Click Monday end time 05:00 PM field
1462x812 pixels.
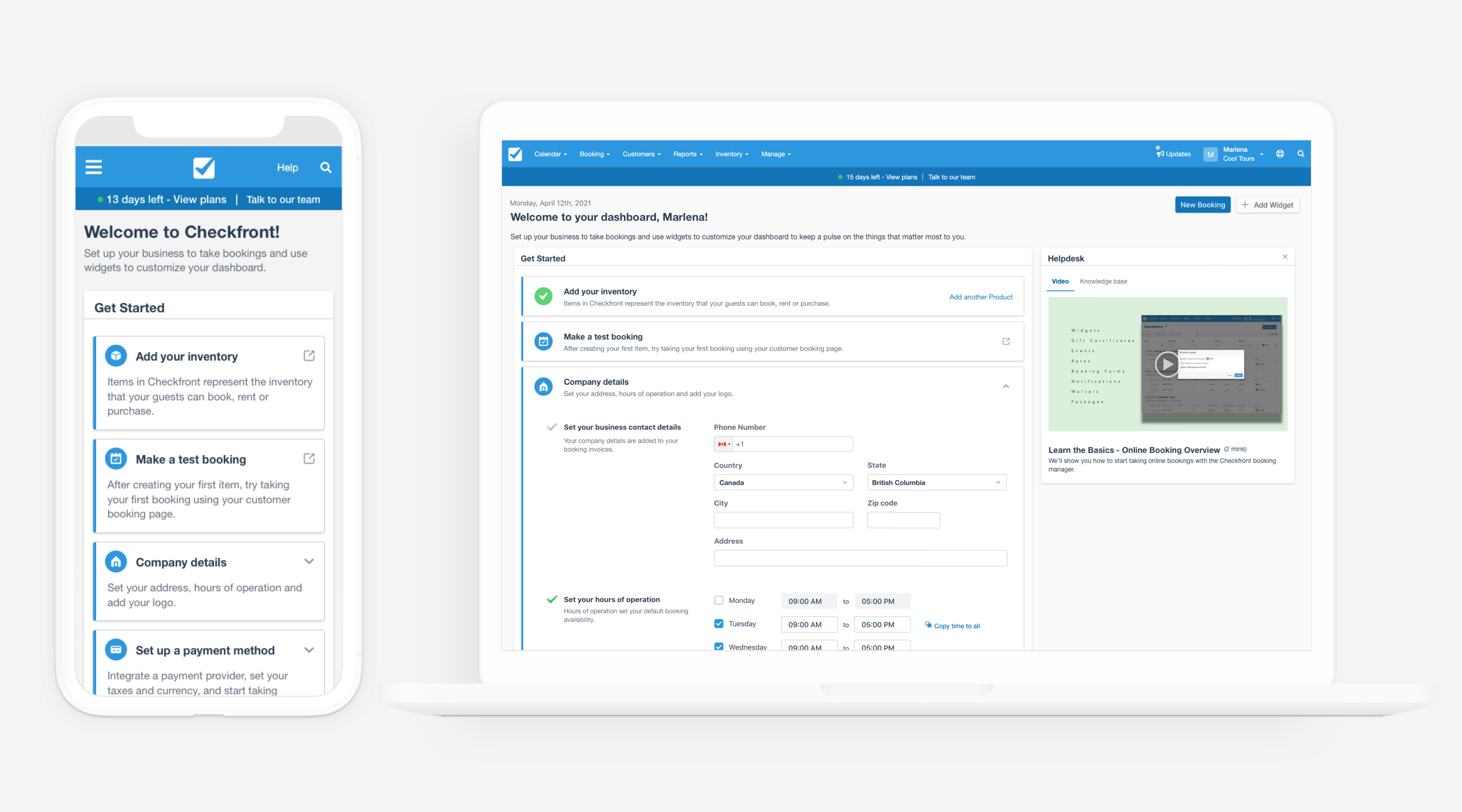pyautogui.click(x=882, y=601)
